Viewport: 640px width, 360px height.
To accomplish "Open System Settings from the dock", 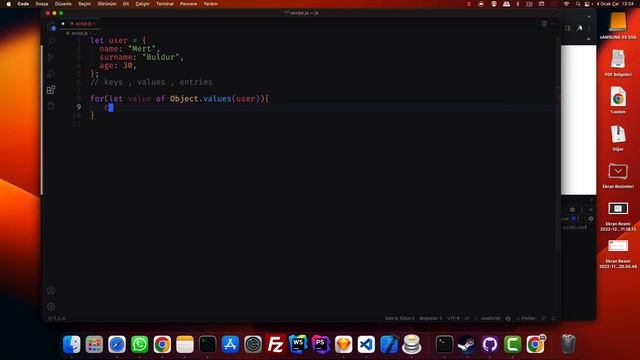I will [x=253, y=344].
